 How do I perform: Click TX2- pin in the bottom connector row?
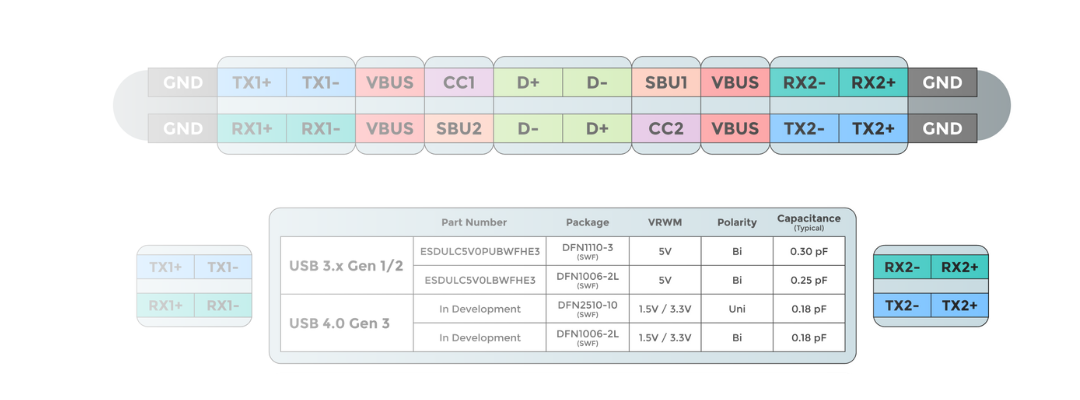[x=804, y=128]
